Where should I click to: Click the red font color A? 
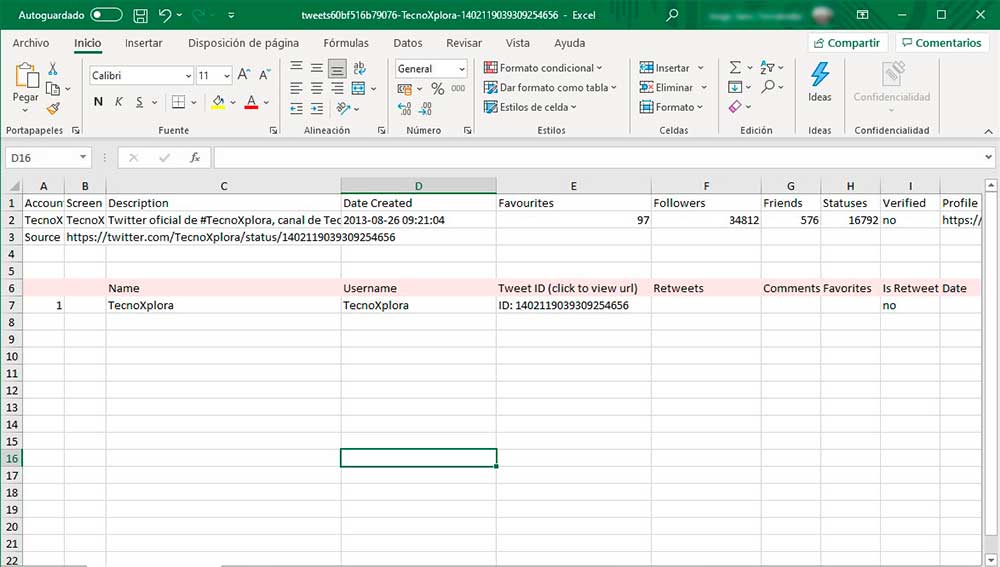point(251,102)
